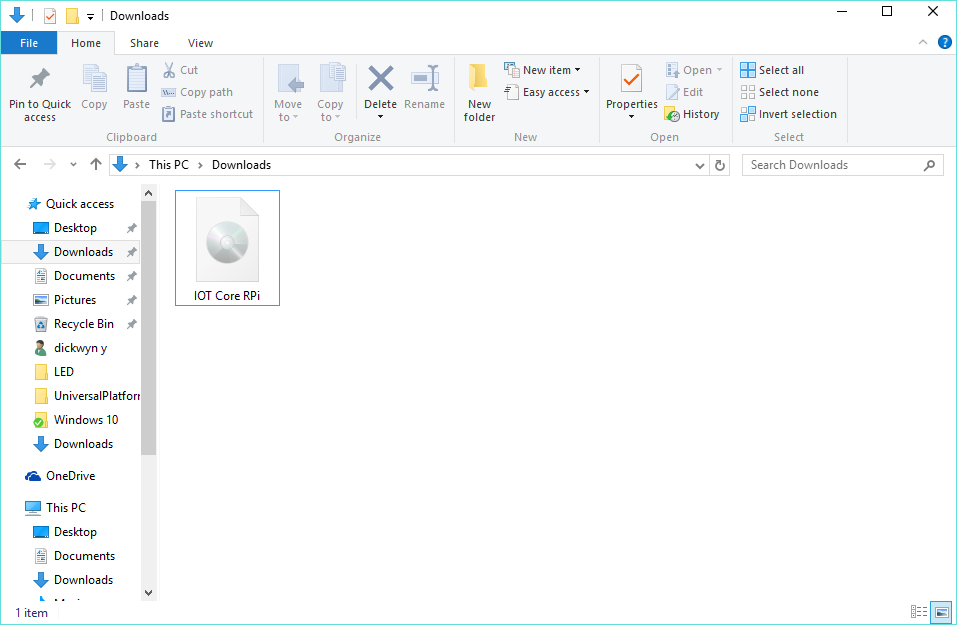Click Paste shortcut

207,114
